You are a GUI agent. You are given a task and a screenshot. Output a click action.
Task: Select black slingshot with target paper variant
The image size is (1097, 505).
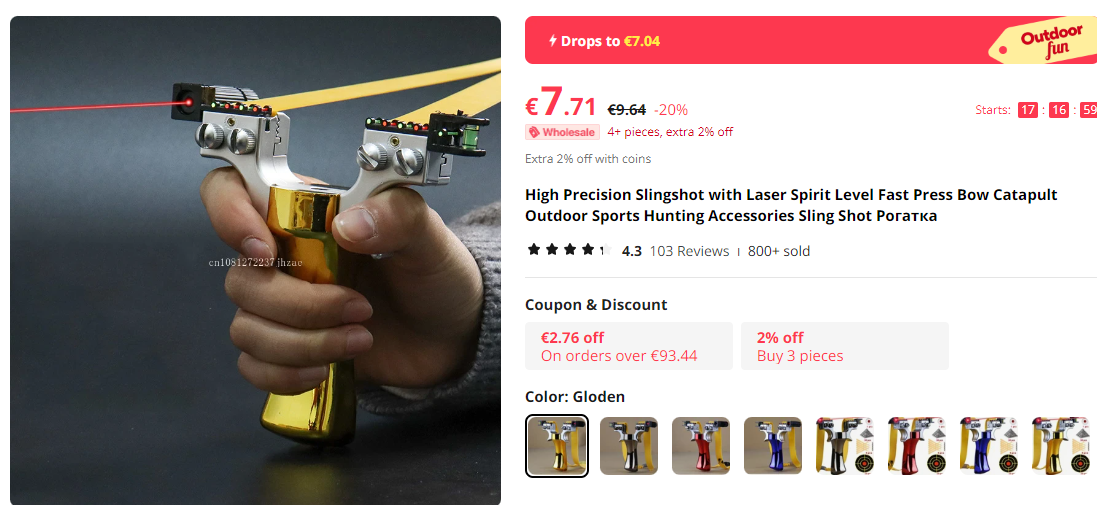pyautogui.click(x=845, y=446)
